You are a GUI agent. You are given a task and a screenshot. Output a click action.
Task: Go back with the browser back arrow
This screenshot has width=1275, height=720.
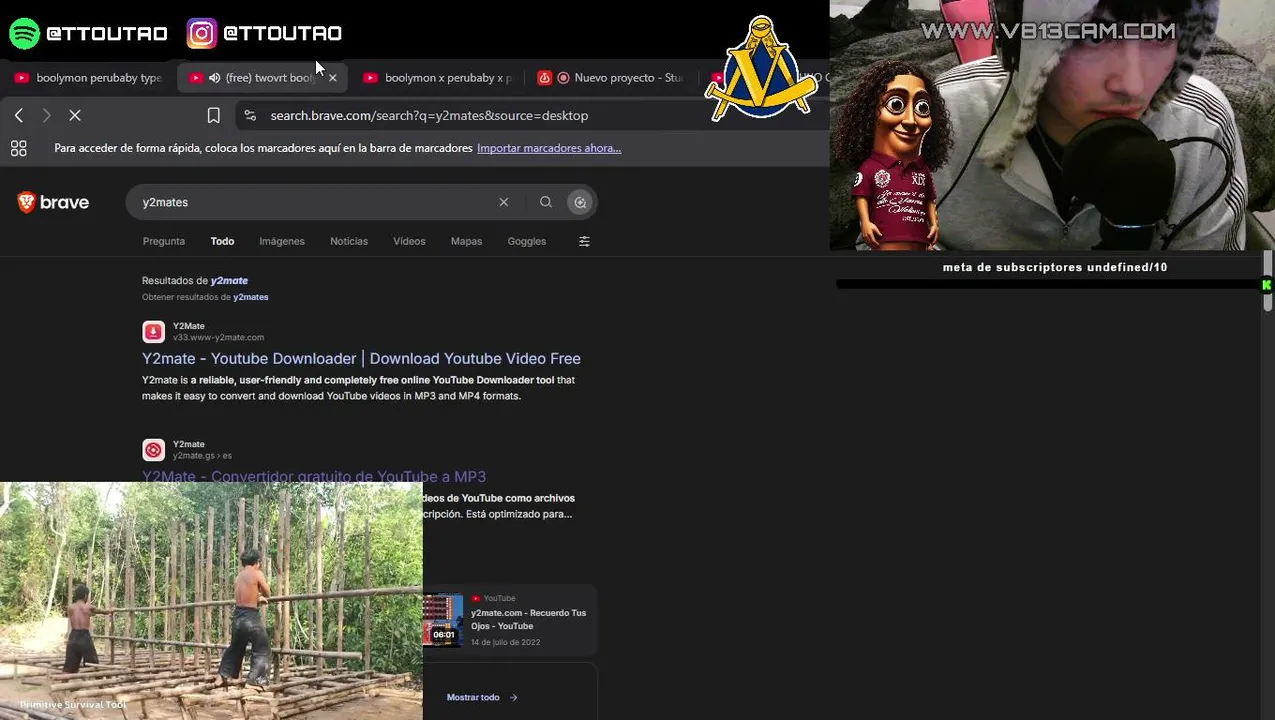[x=19, y=116]
